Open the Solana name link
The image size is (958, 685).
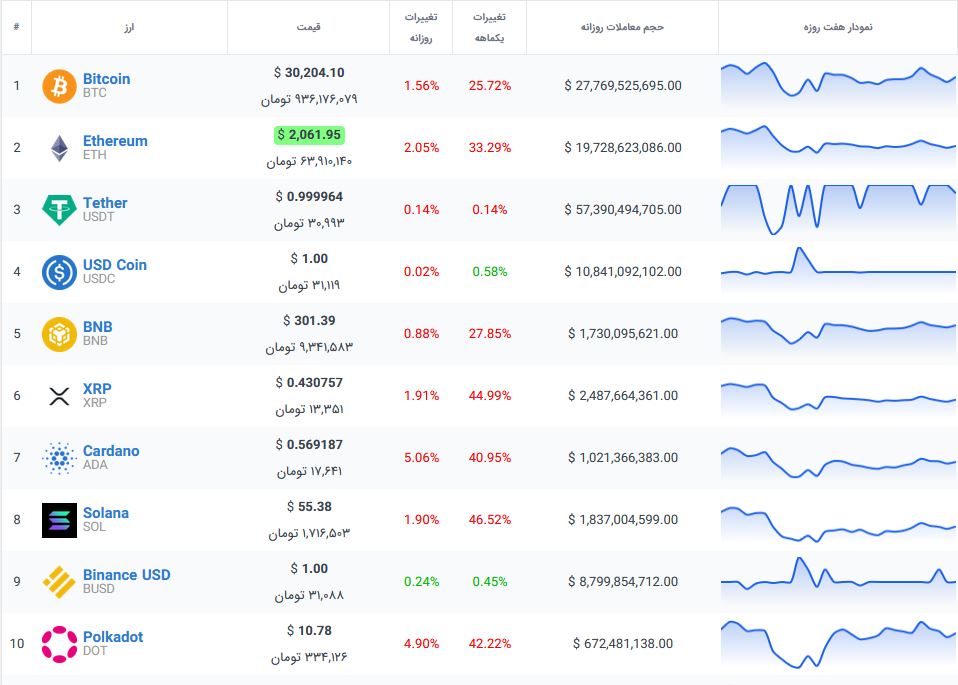click(106, 513)
